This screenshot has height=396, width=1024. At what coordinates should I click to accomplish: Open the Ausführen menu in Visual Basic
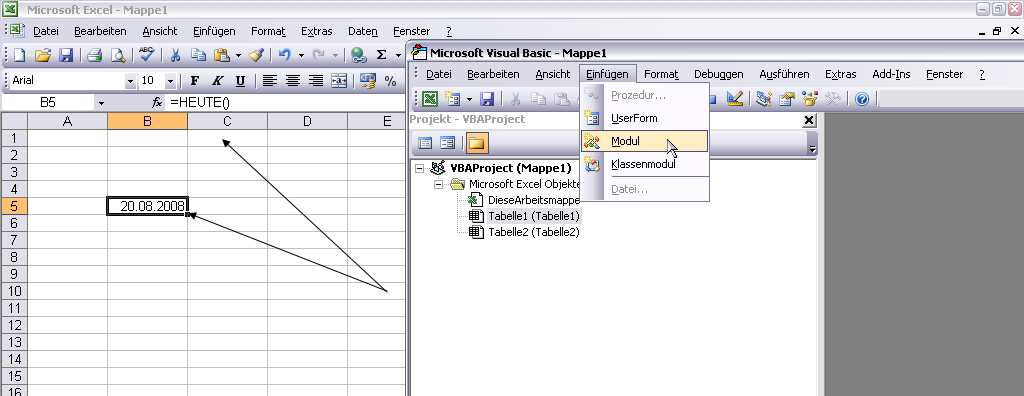pos(784,74)
